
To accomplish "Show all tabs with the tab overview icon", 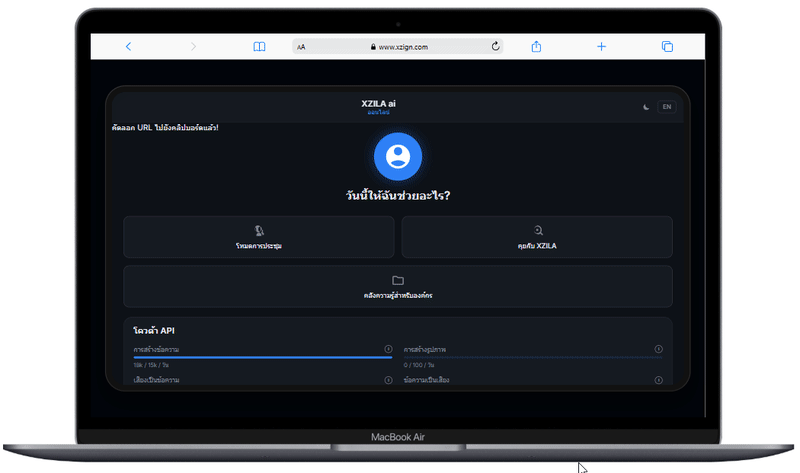I will 667,46.
